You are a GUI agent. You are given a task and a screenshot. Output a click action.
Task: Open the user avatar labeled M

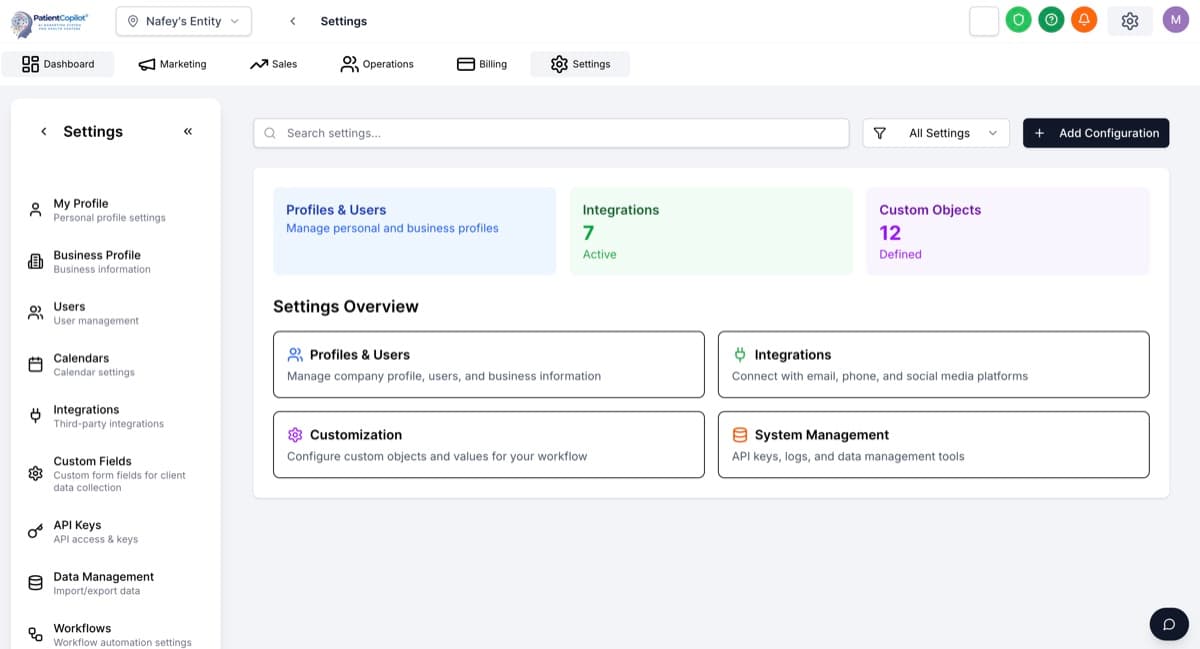tap(1176, 20)
